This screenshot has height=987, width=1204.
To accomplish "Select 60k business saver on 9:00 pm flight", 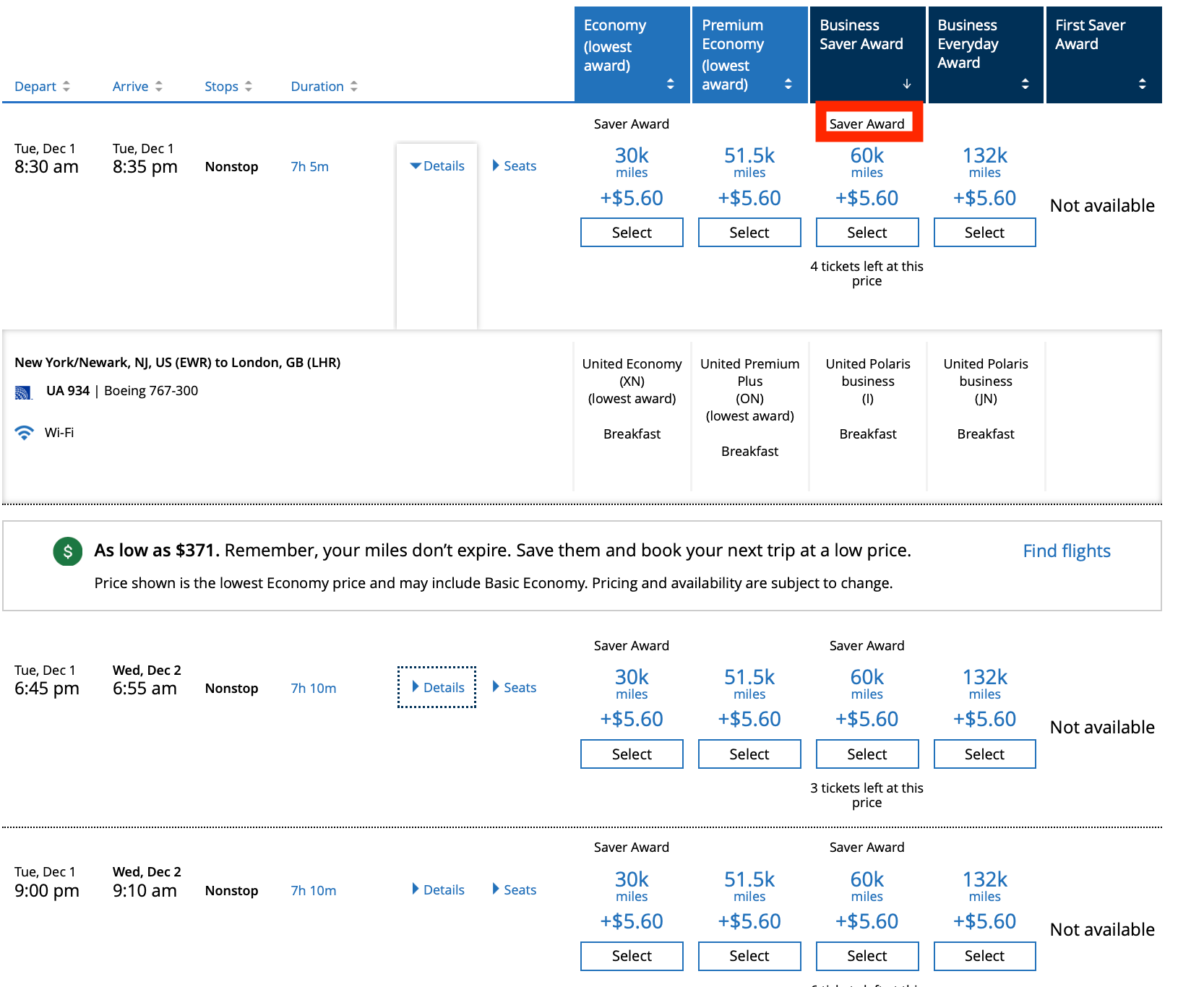I will pos(867,956).
